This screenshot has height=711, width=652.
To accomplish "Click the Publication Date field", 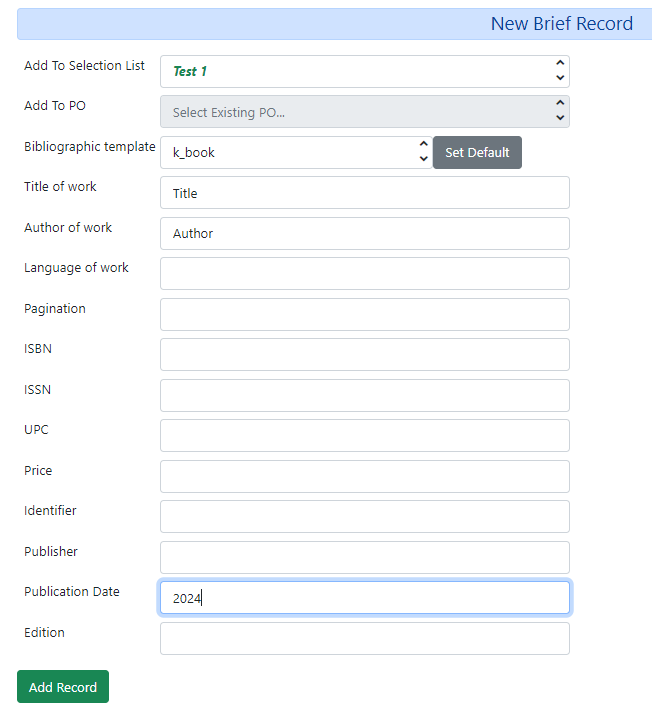I will [364, 598].
